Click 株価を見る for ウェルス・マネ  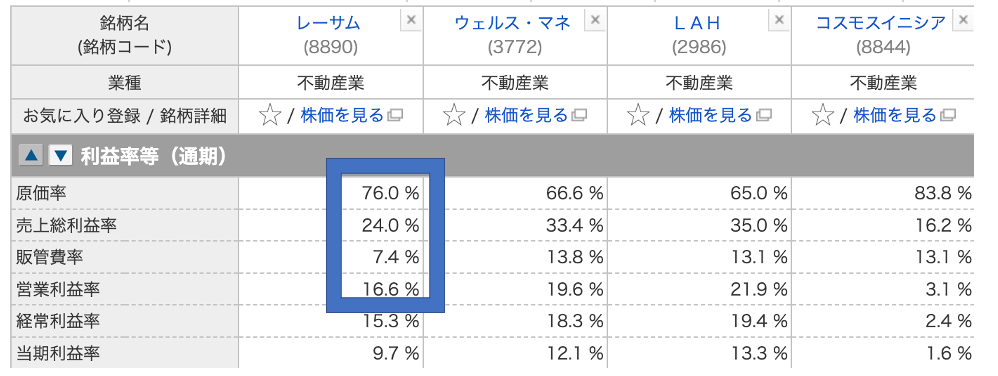(526, 116)
